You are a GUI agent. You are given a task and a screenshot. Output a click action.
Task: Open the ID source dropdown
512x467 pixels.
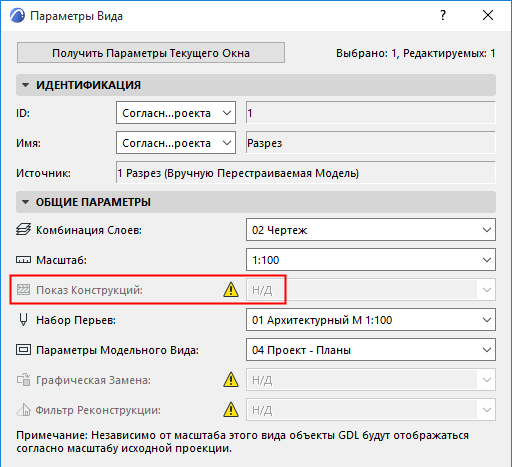(x=176, y=113)
